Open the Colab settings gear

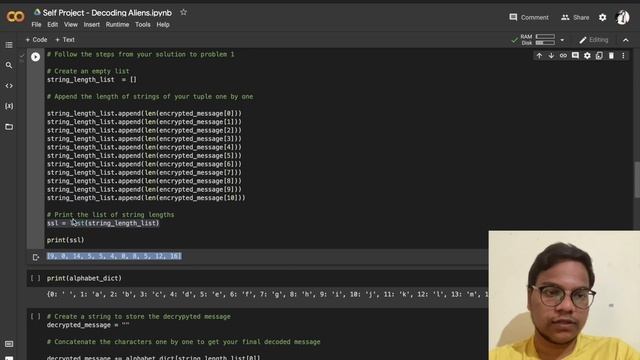(602, 18)
